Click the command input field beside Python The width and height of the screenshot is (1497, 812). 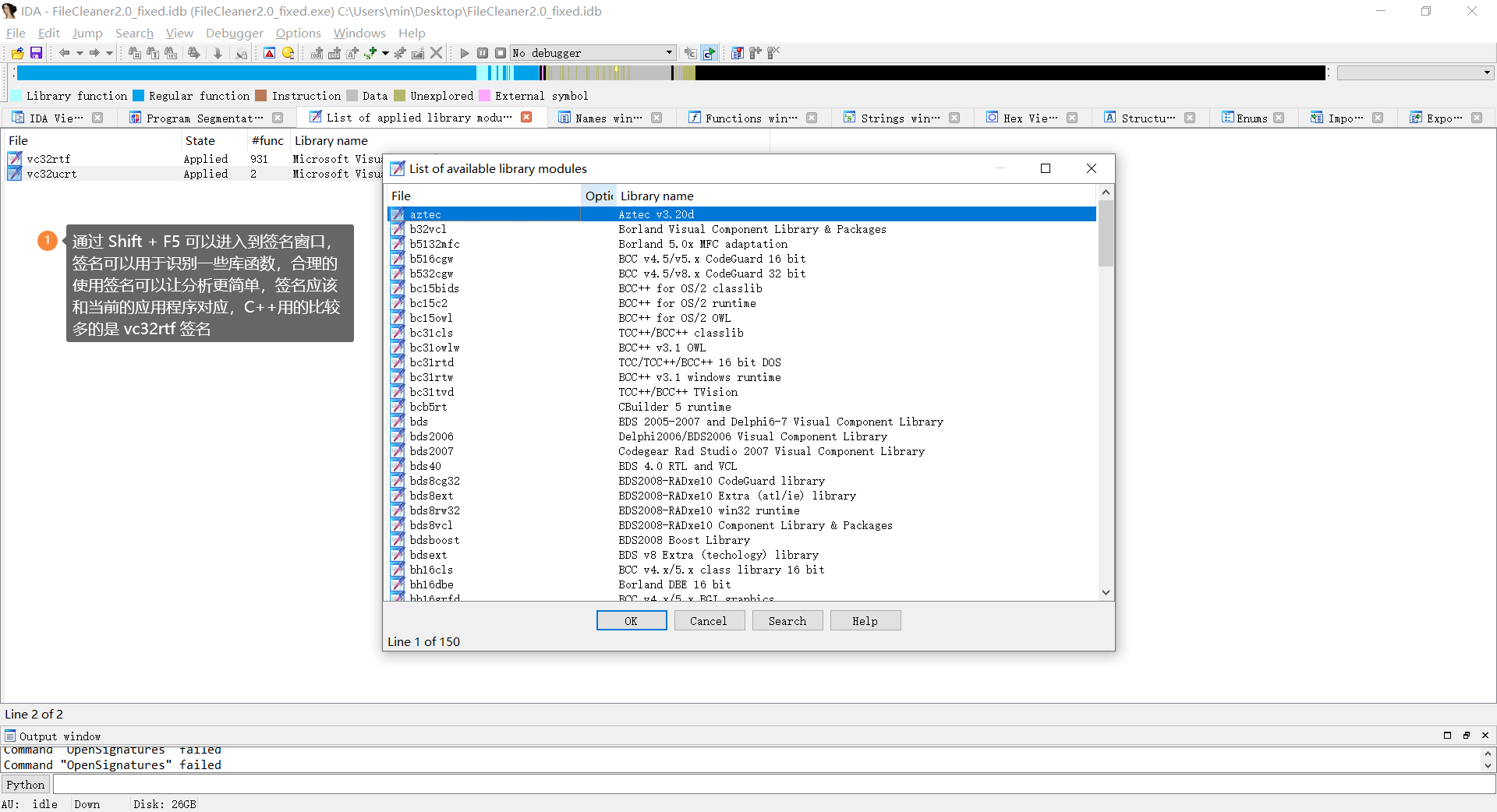[x=773, y=784]
